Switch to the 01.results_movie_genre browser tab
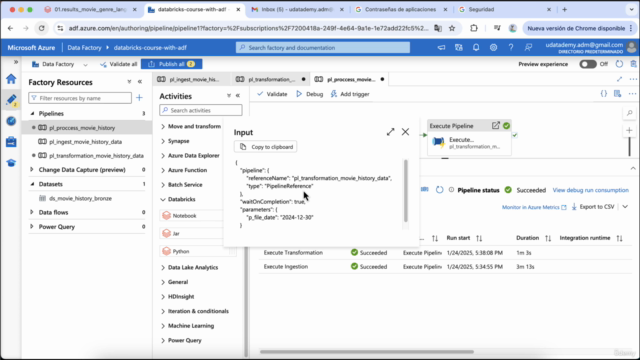The width and height of the screenshot is (640, 360). pyautogui.click(x=90, y=9)
